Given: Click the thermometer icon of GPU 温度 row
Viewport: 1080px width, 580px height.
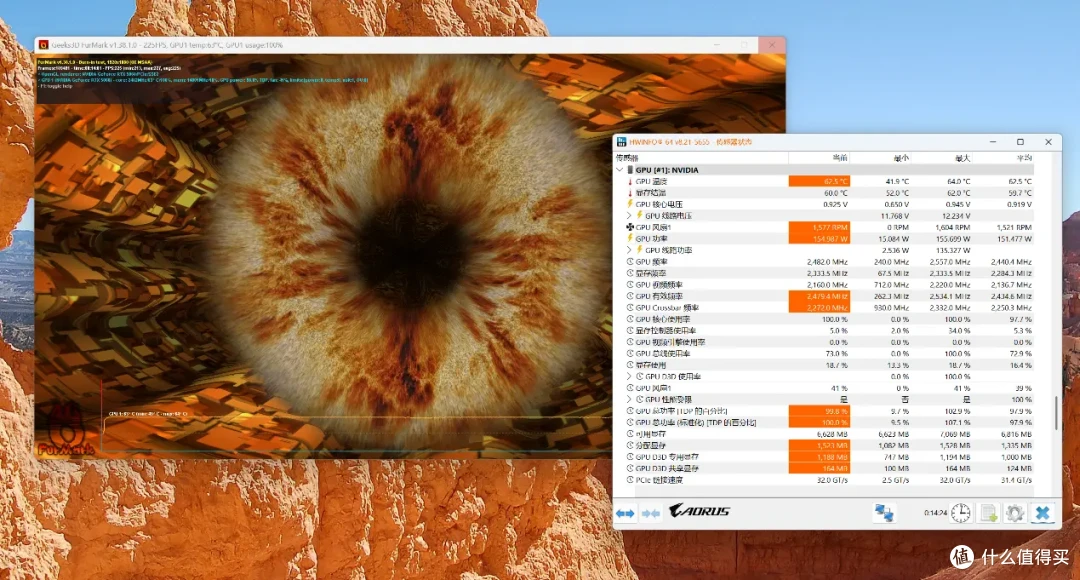Looking at the screenshot, I should pos(630,181).
